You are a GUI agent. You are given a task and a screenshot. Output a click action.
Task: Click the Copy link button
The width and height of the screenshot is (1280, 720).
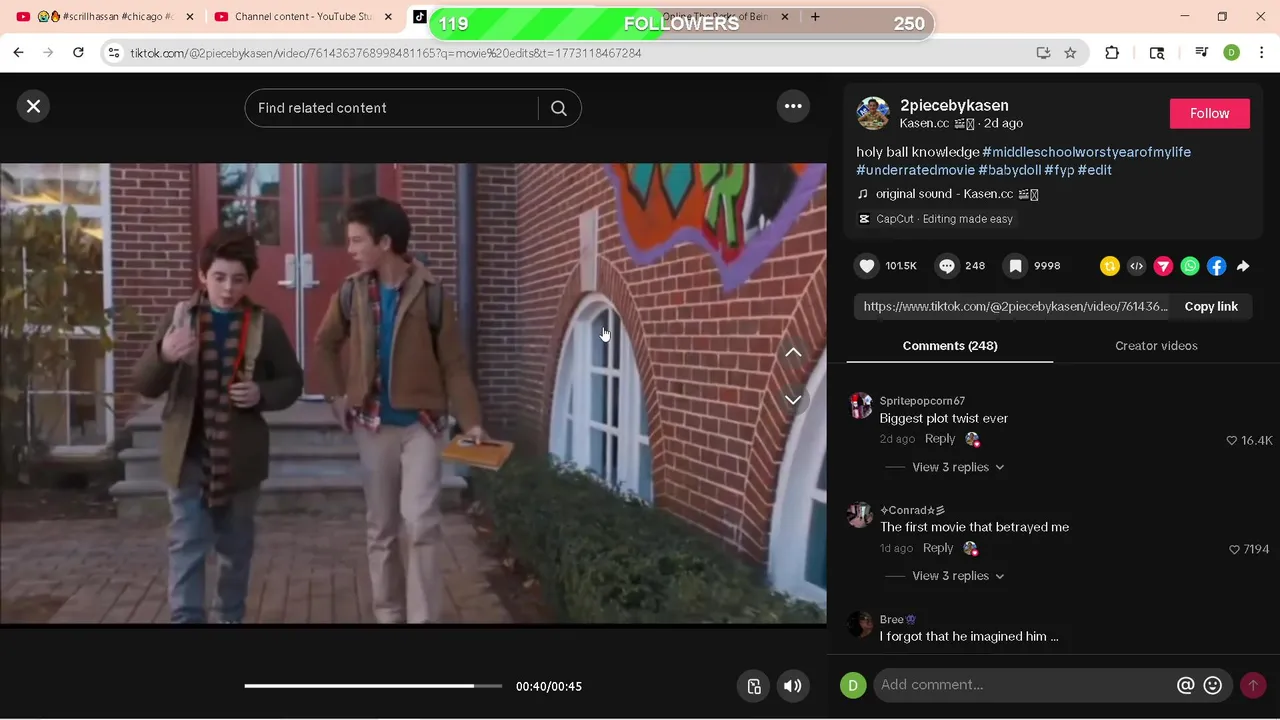1211,307
